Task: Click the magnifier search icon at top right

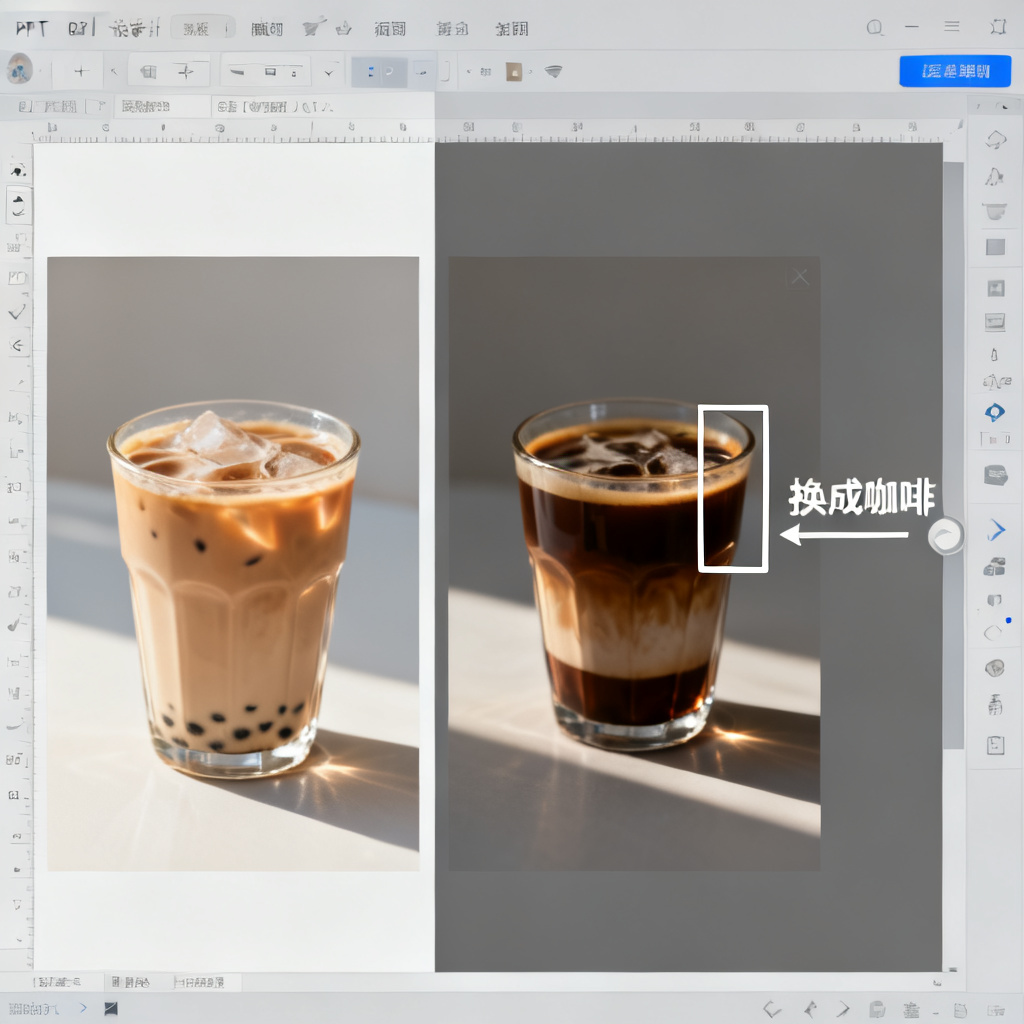Action: coord(875,27)
